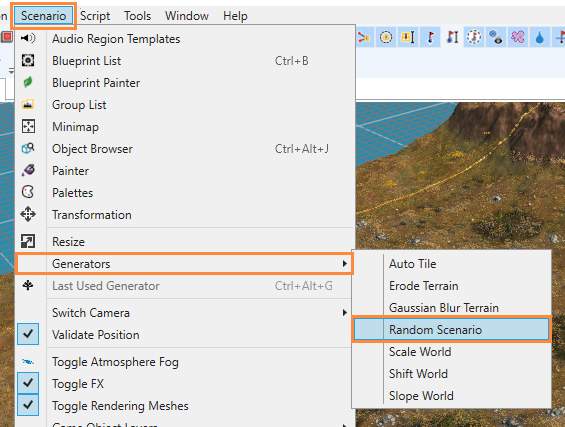The image size is (565, 427).
Task: Click the Minimap icon
Action: tap(28, 126)
